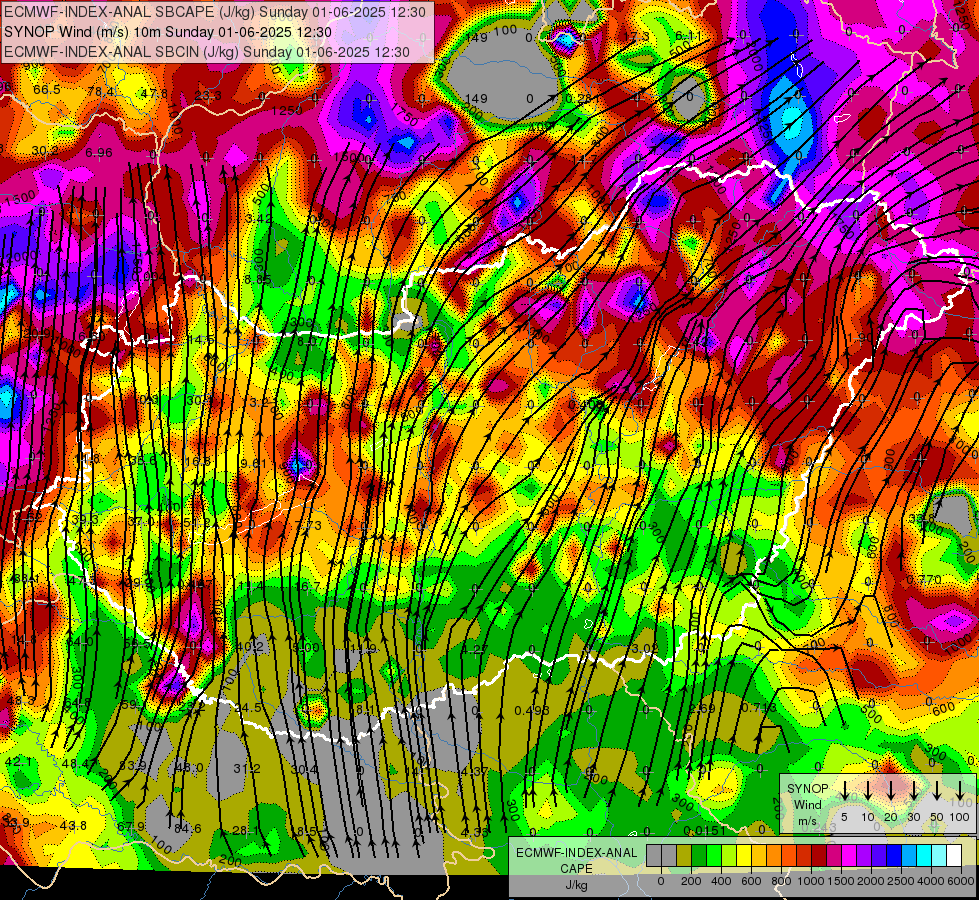The image size is (979, 900).
Task: Click the 6.96 value on the map
Action: pos(99,152)
